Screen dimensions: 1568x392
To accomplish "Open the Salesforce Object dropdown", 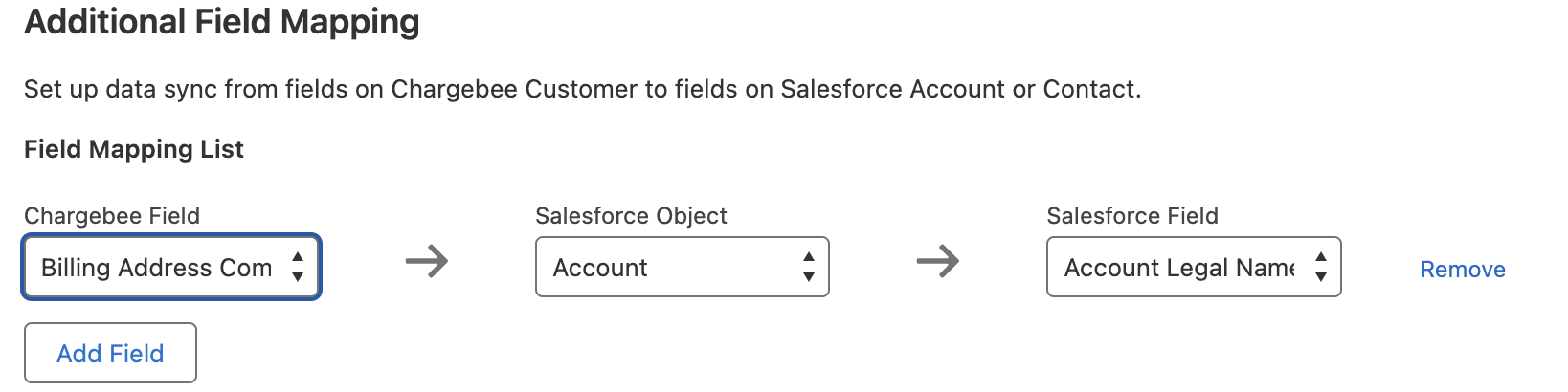I will [682, 268].
